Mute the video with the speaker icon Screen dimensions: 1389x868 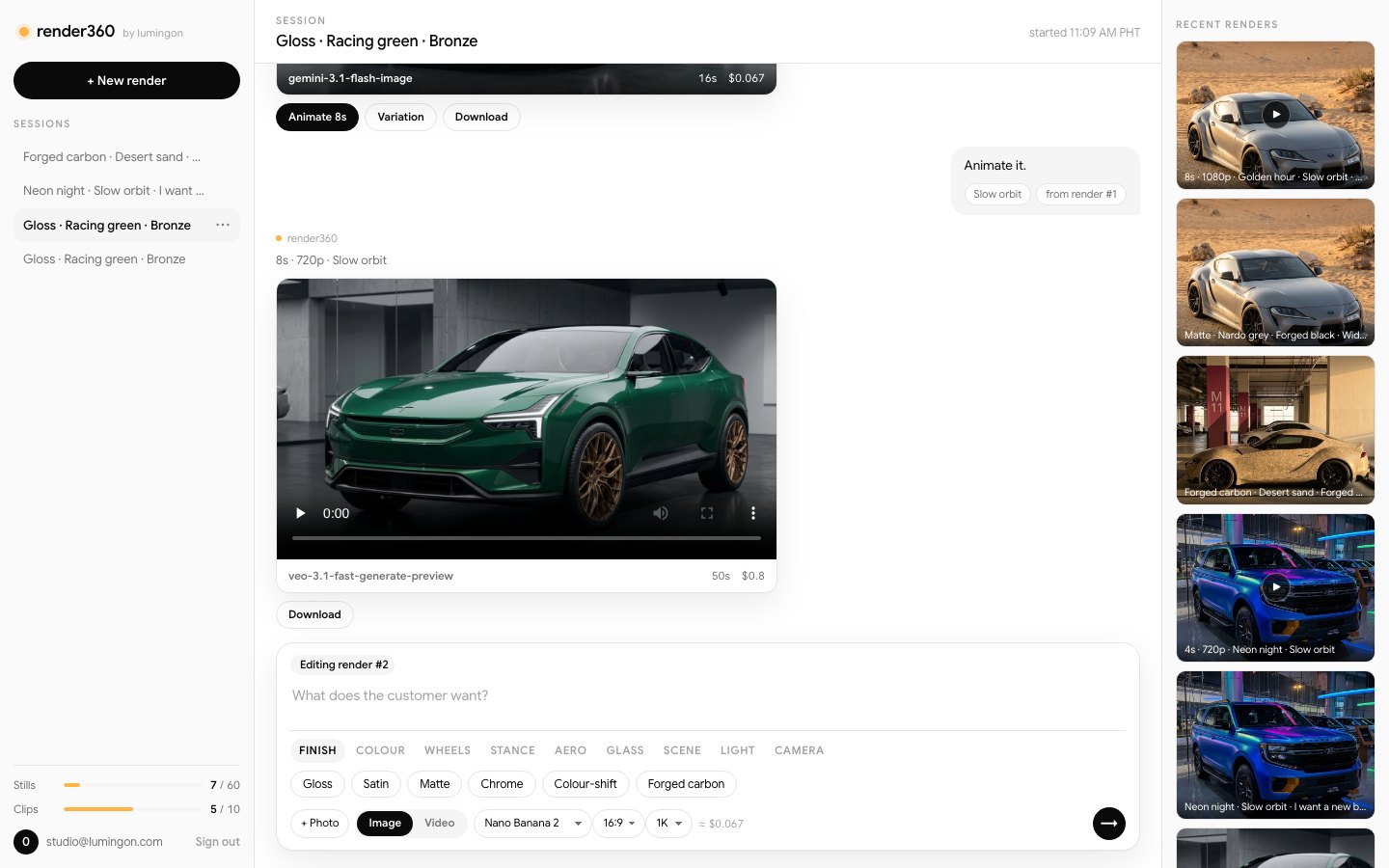point(661,513)
